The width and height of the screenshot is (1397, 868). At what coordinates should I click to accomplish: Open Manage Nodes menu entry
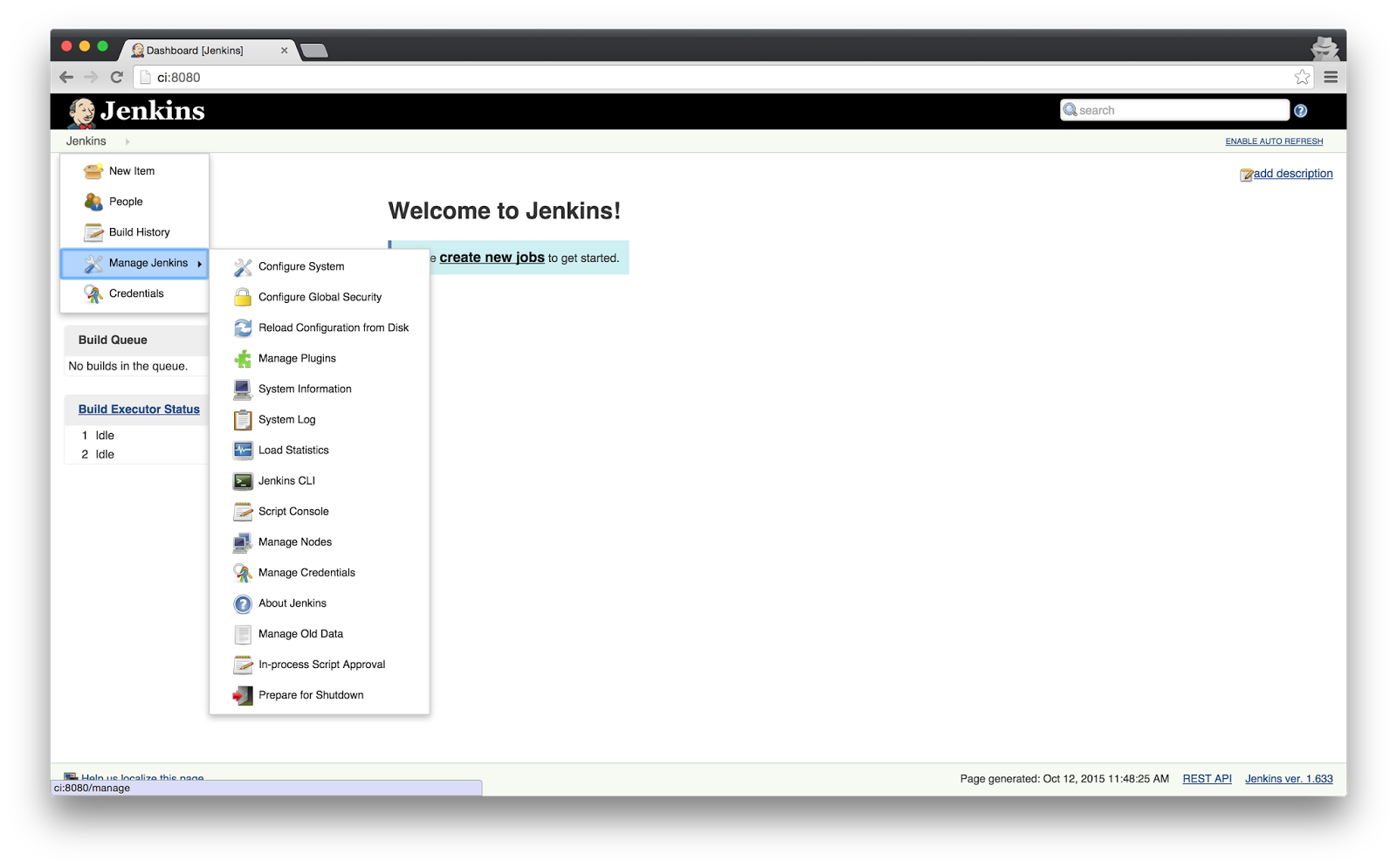coord(295,542)
